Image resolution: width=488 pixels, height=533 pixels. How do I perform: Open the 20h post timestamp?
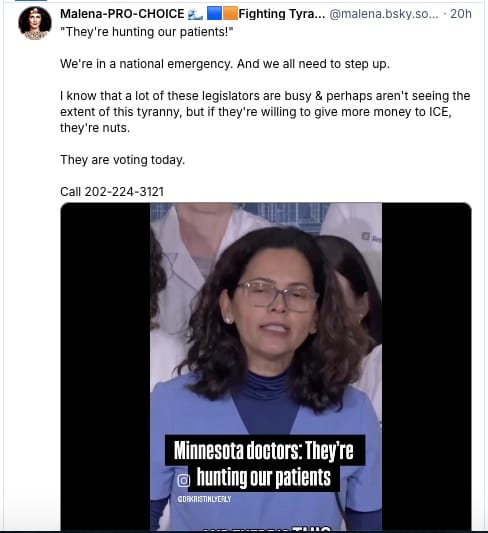tap(461, 14)
